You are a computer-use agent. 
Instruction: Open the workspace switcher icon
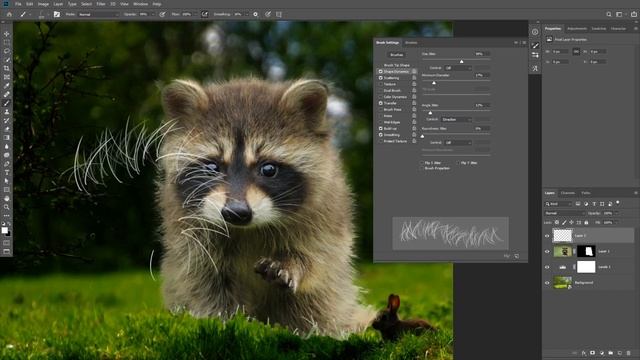click(620, 14)
